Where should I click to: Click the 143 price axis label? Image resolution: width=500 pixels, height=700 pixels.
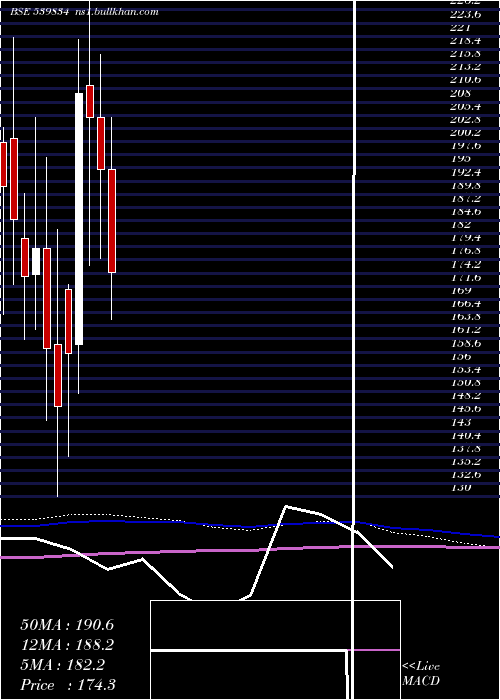[x=461, y=422]
